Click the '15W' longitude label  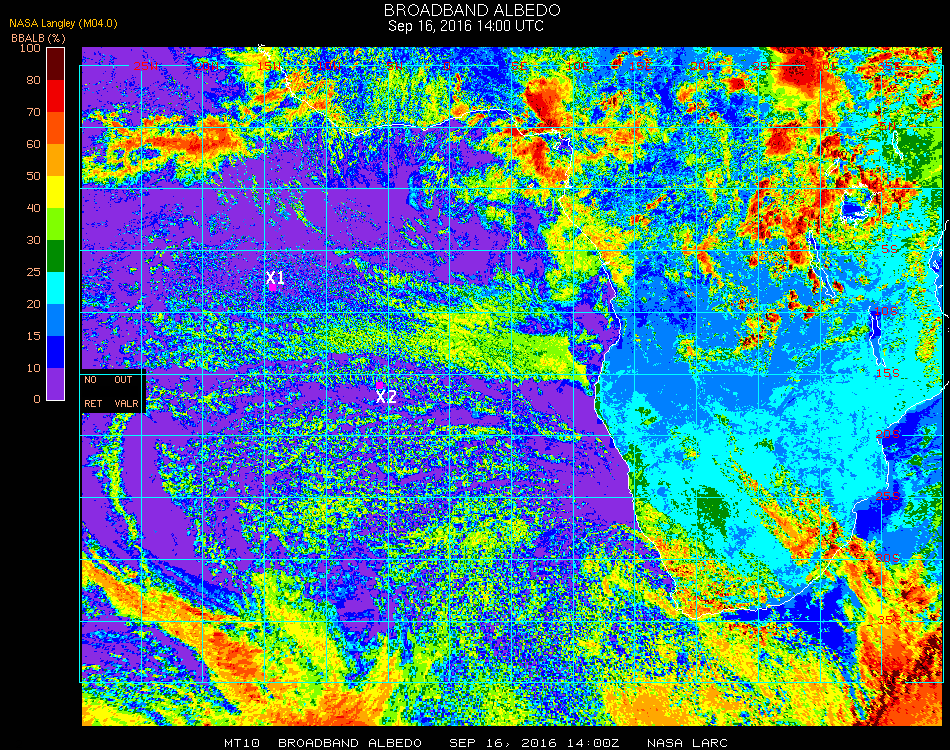click(268, 66)
